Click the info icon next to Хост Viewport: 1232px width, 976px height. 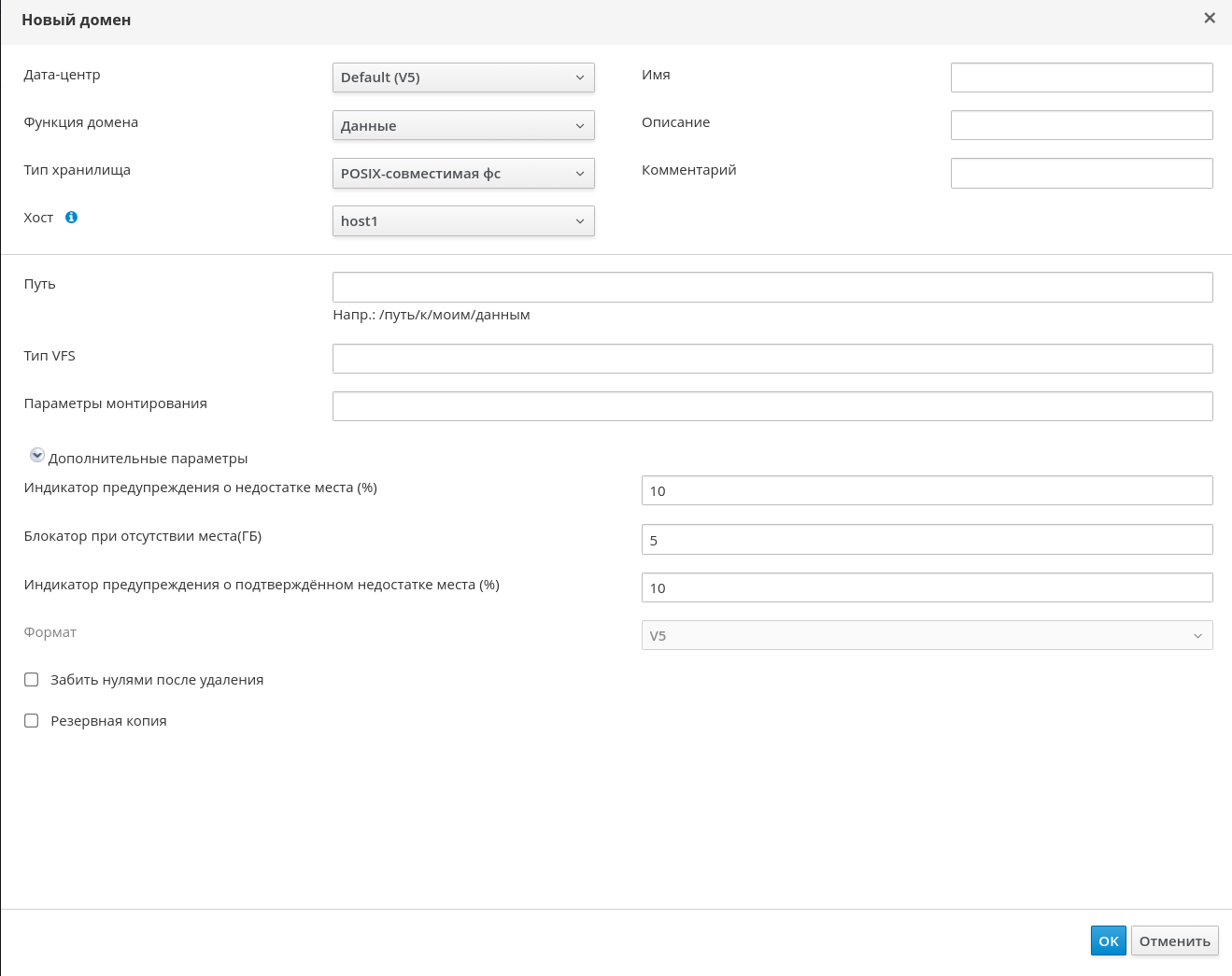[x=71, y=218]
